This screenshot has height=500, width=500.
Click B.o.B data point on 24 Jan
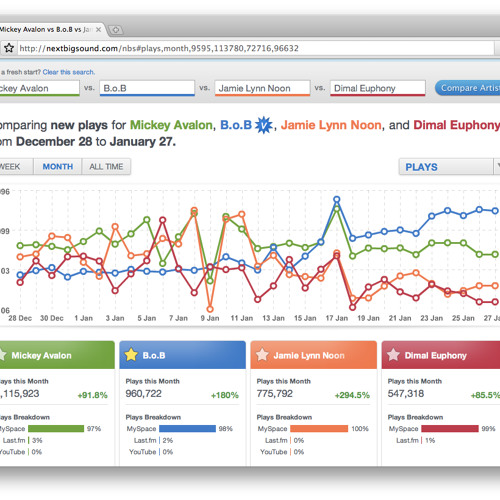click(x=448, y=211)
